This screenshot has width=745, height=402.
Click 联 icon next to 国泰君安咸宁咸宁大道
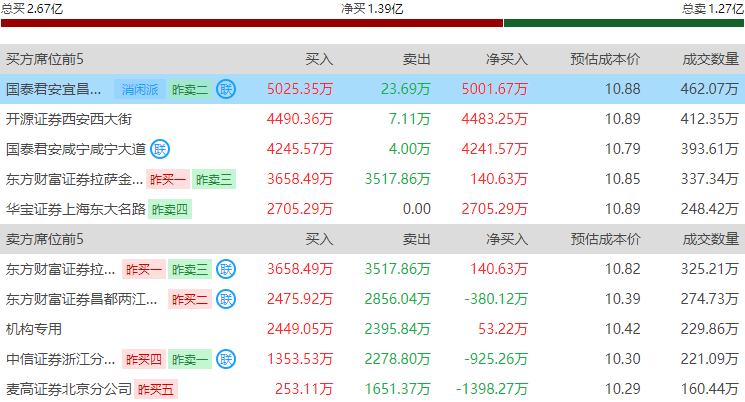[x=160, y=149]
